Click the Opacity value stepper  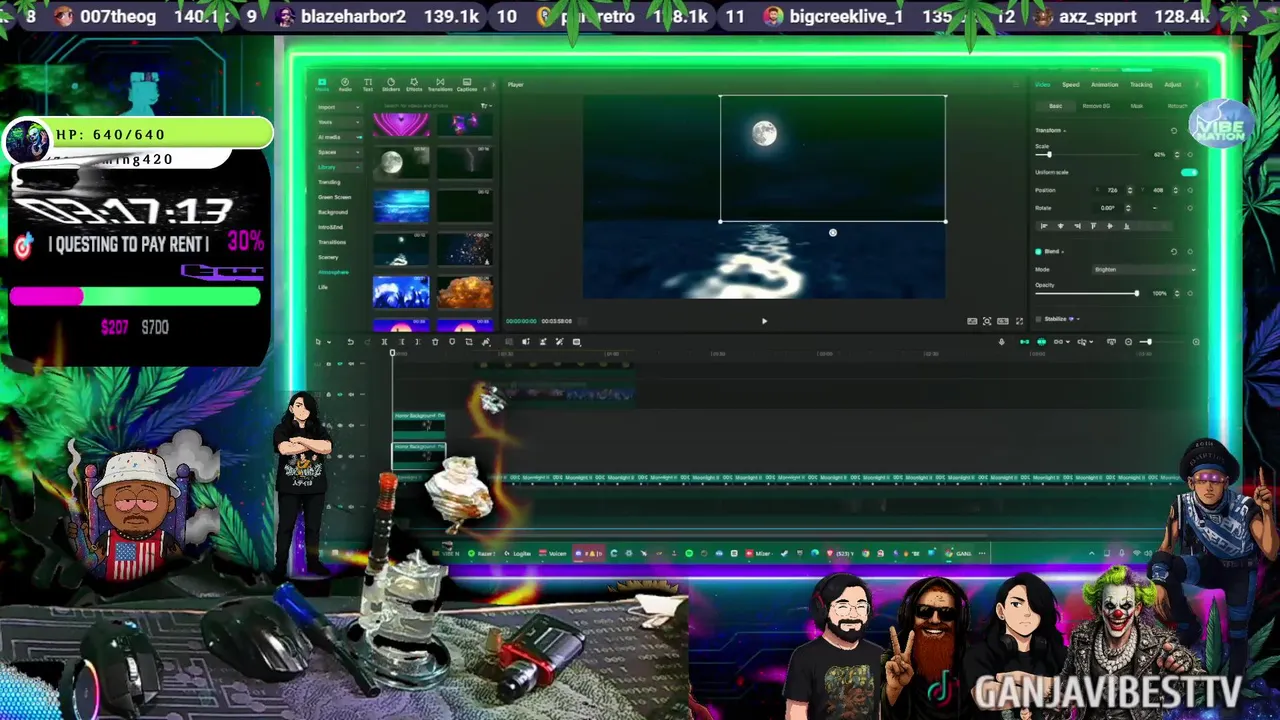[1177, 293]
